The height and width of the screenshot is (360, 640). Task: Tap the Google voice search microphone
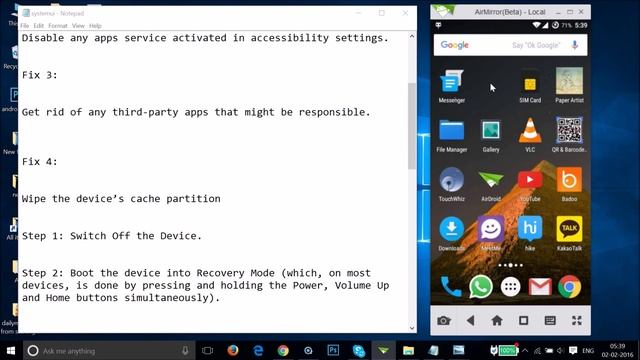pos(575,45)
